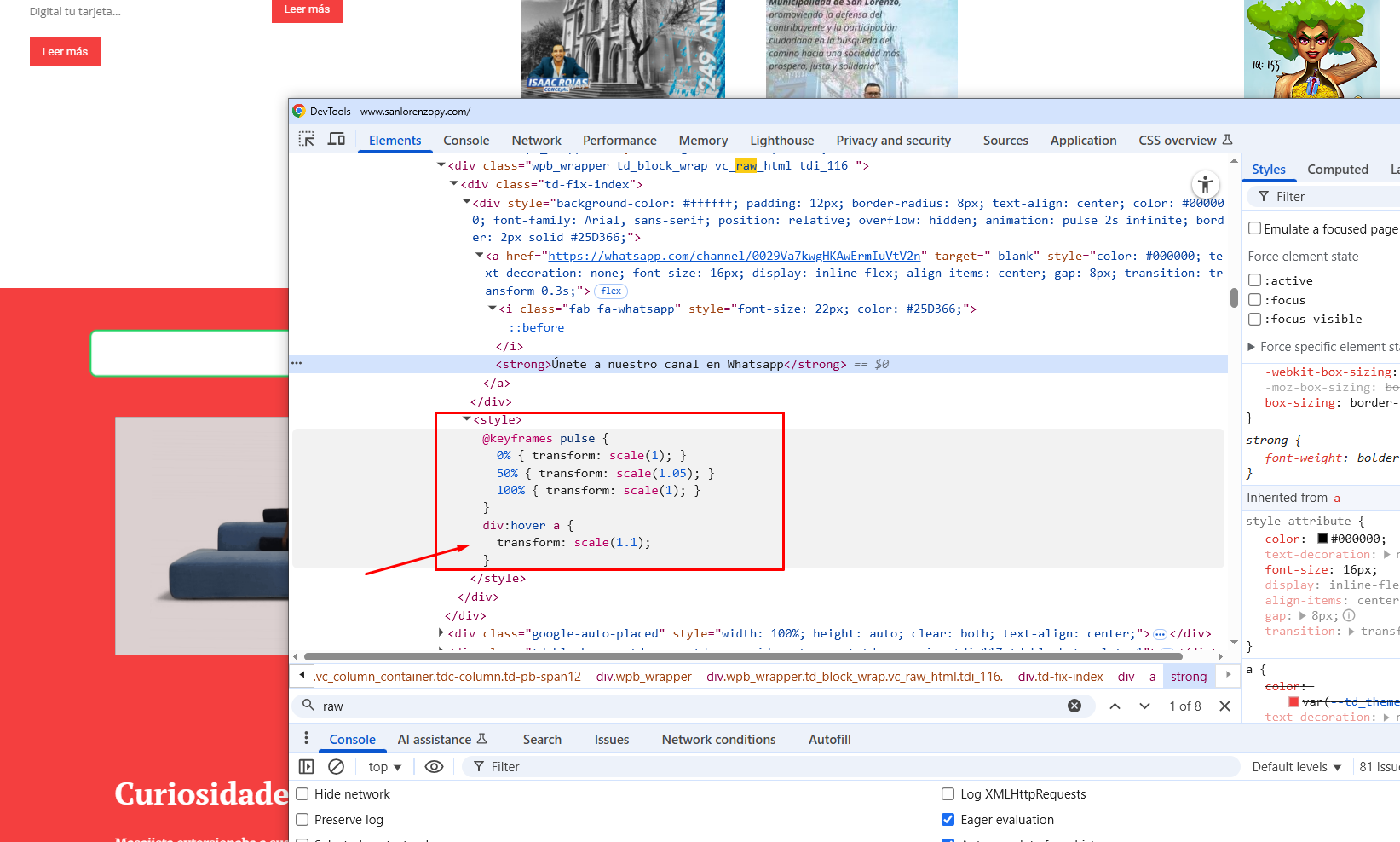Force the :focus-visible element state

click(1254, 319)
